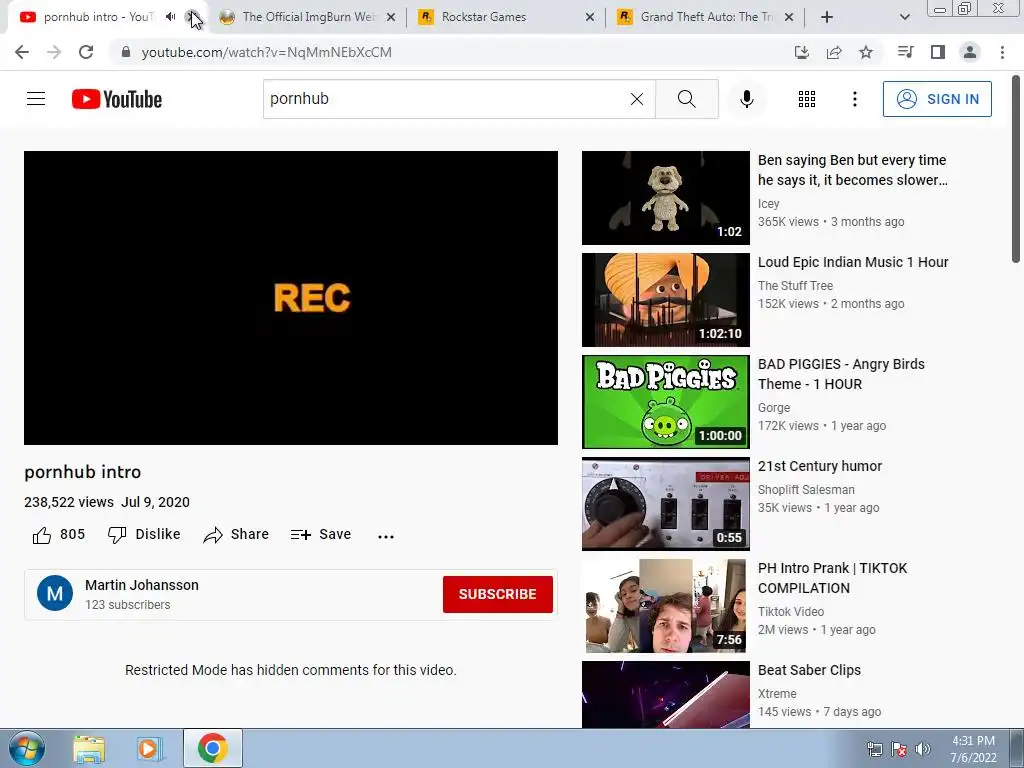
Task: Open the taskbar clock showing 4:31 PM
Action: [973, 749]
